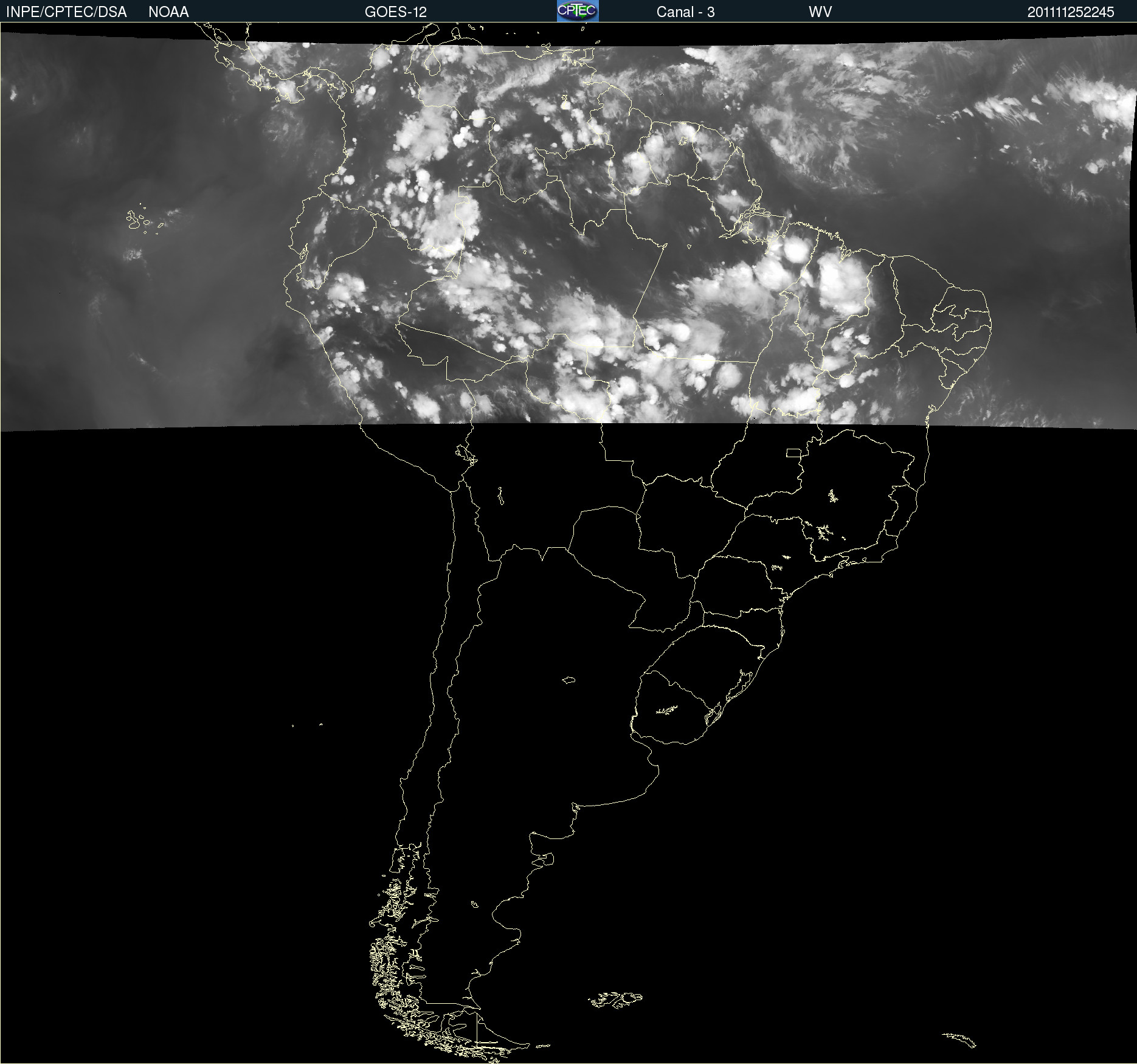Viewport: 1137px width, 1064px height.
Task: Click the Canal - 3 channel label
Action: pos(685,12)
